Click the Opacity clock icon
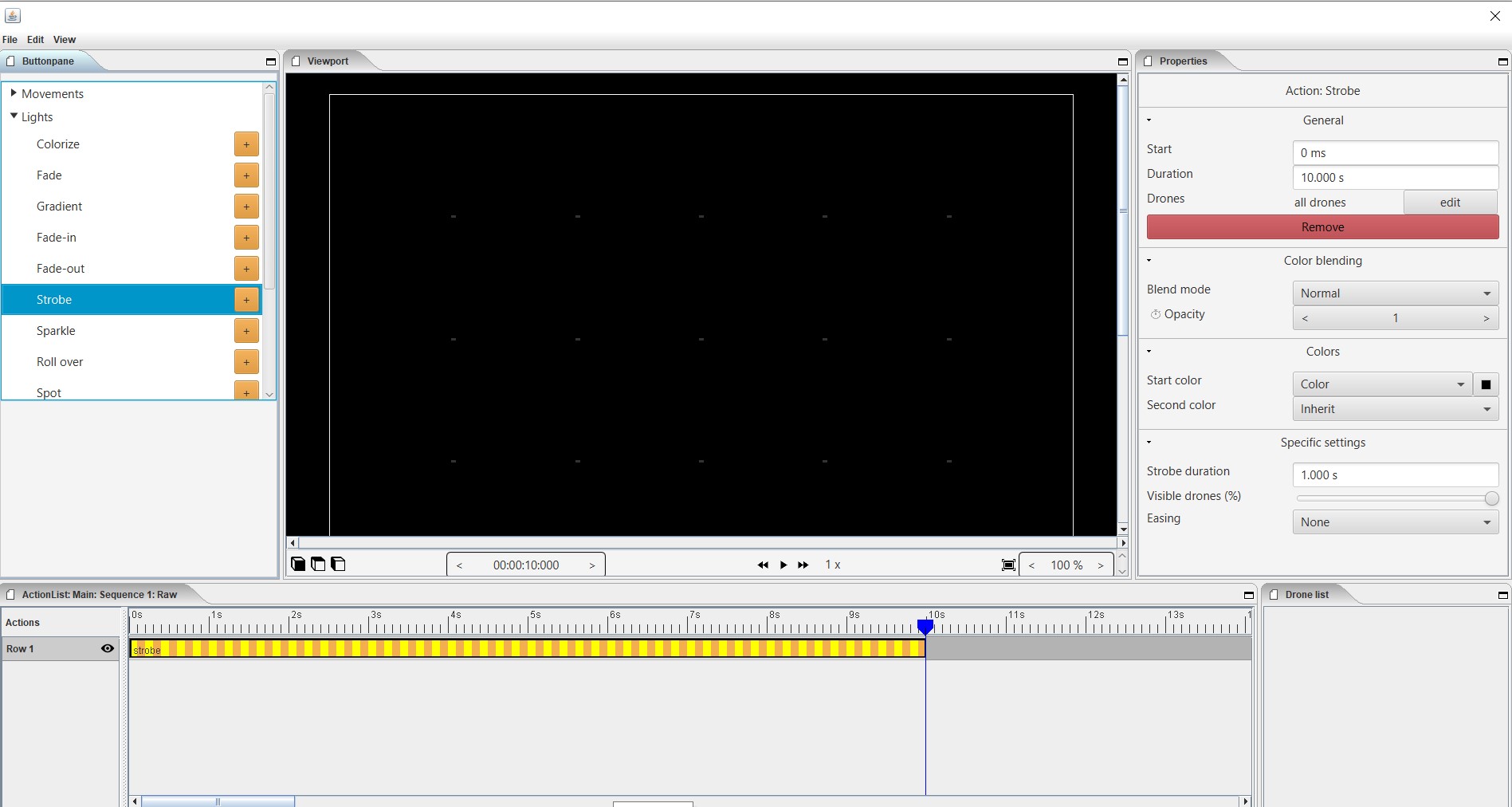Image resolution: width=1512 pixels, height=807 pixels. [1155, 314]
